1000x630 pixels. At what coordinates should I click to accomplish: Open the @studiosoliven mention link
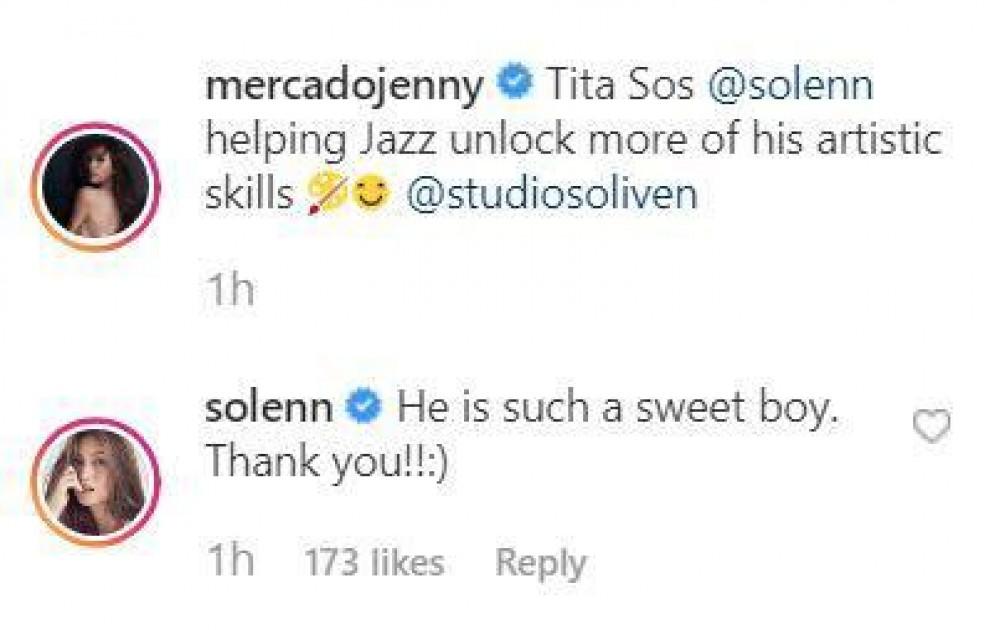552,195
